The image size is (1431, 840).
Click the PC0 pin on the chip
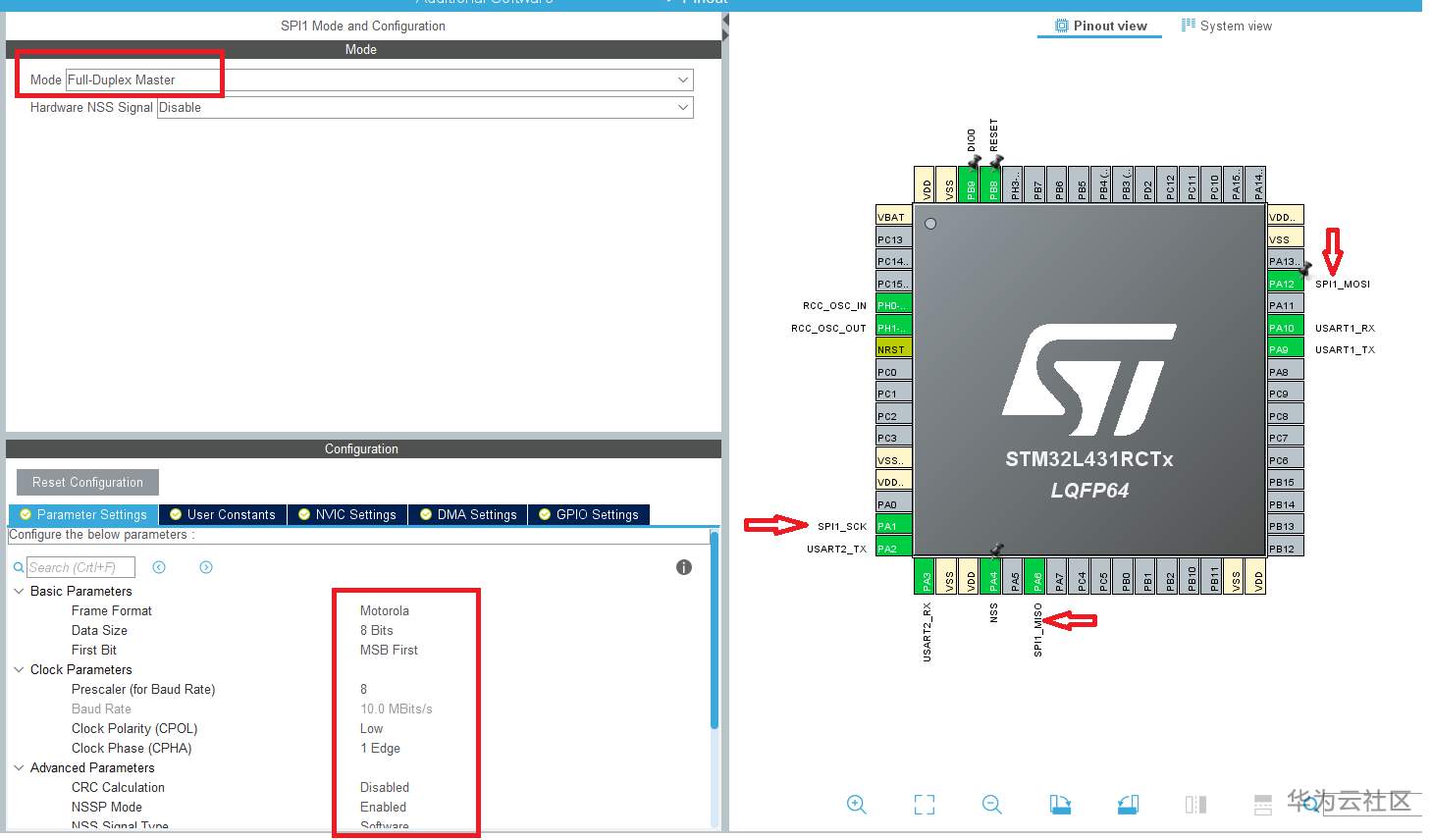click(x=894, y=372)
